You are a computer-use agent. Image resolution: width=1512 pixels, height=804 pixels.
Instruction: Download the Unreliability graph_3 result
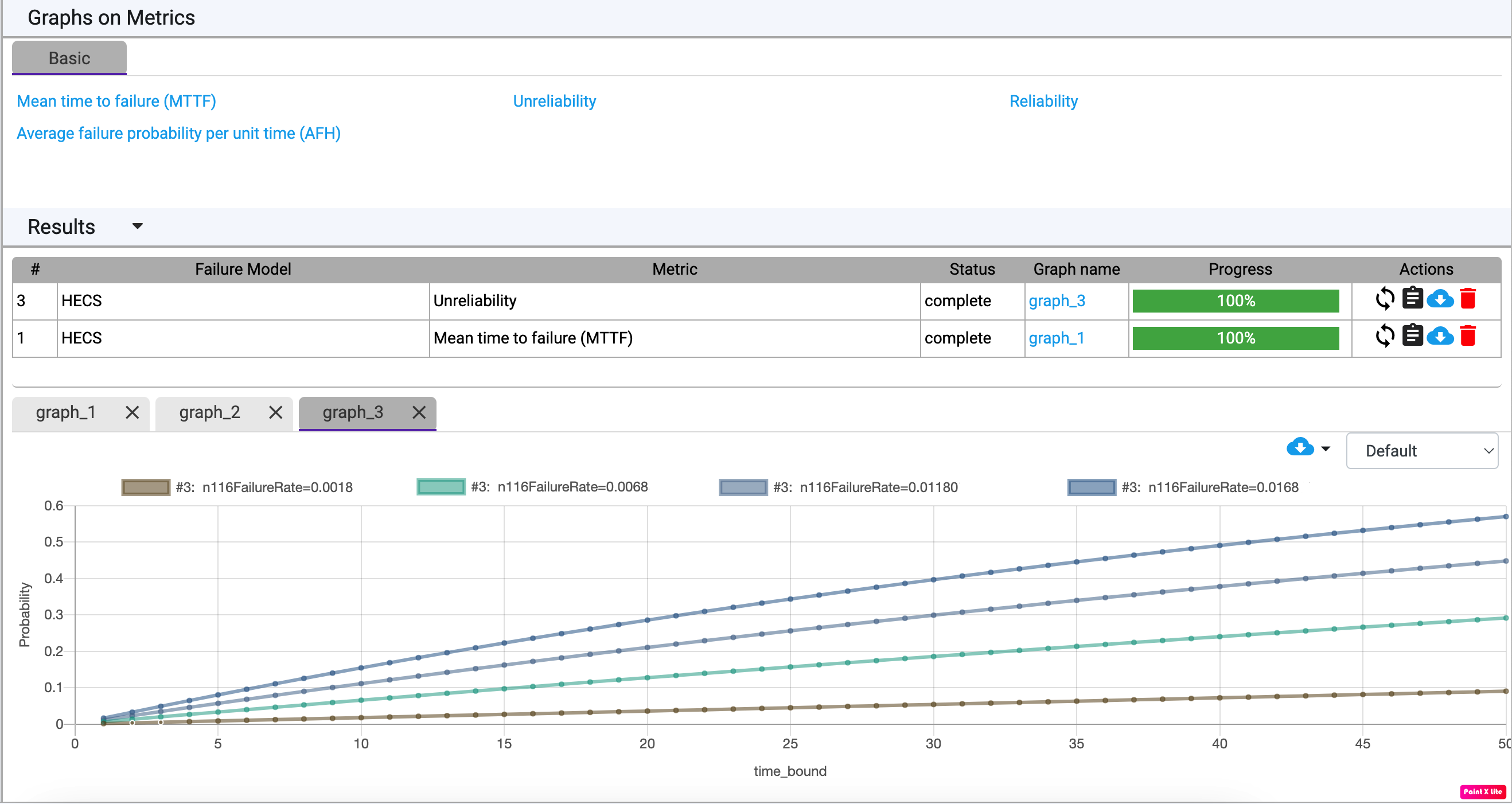click(x=1440, y=299)
